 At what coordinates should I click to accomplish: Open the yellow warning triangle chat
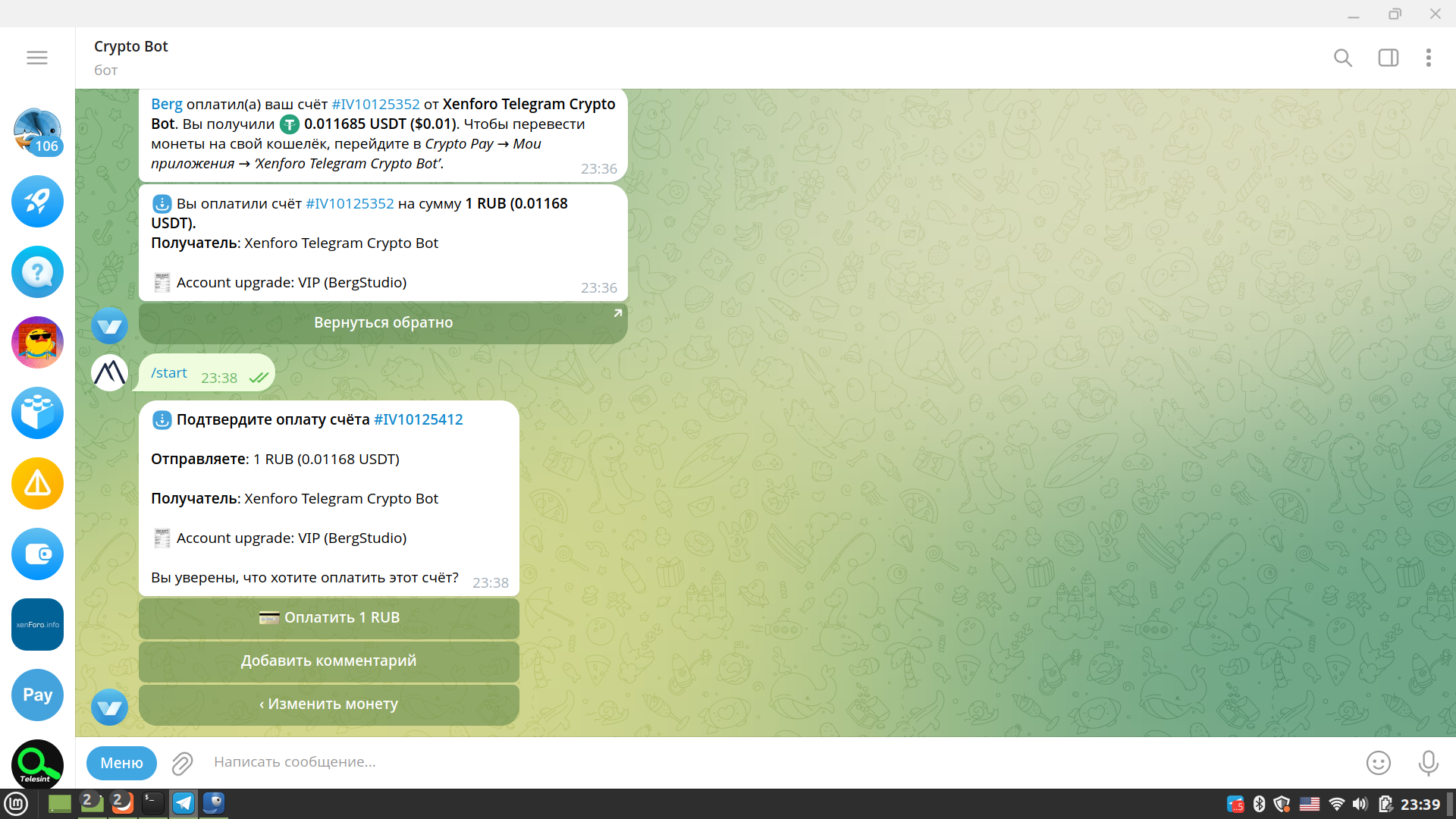point(37,484)
